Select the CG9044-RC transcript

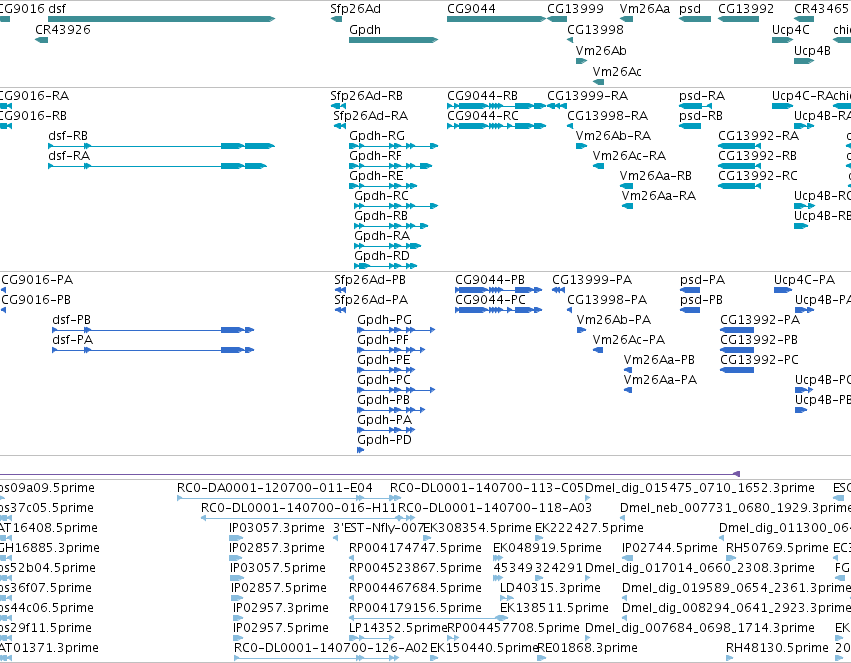[496, 126]
